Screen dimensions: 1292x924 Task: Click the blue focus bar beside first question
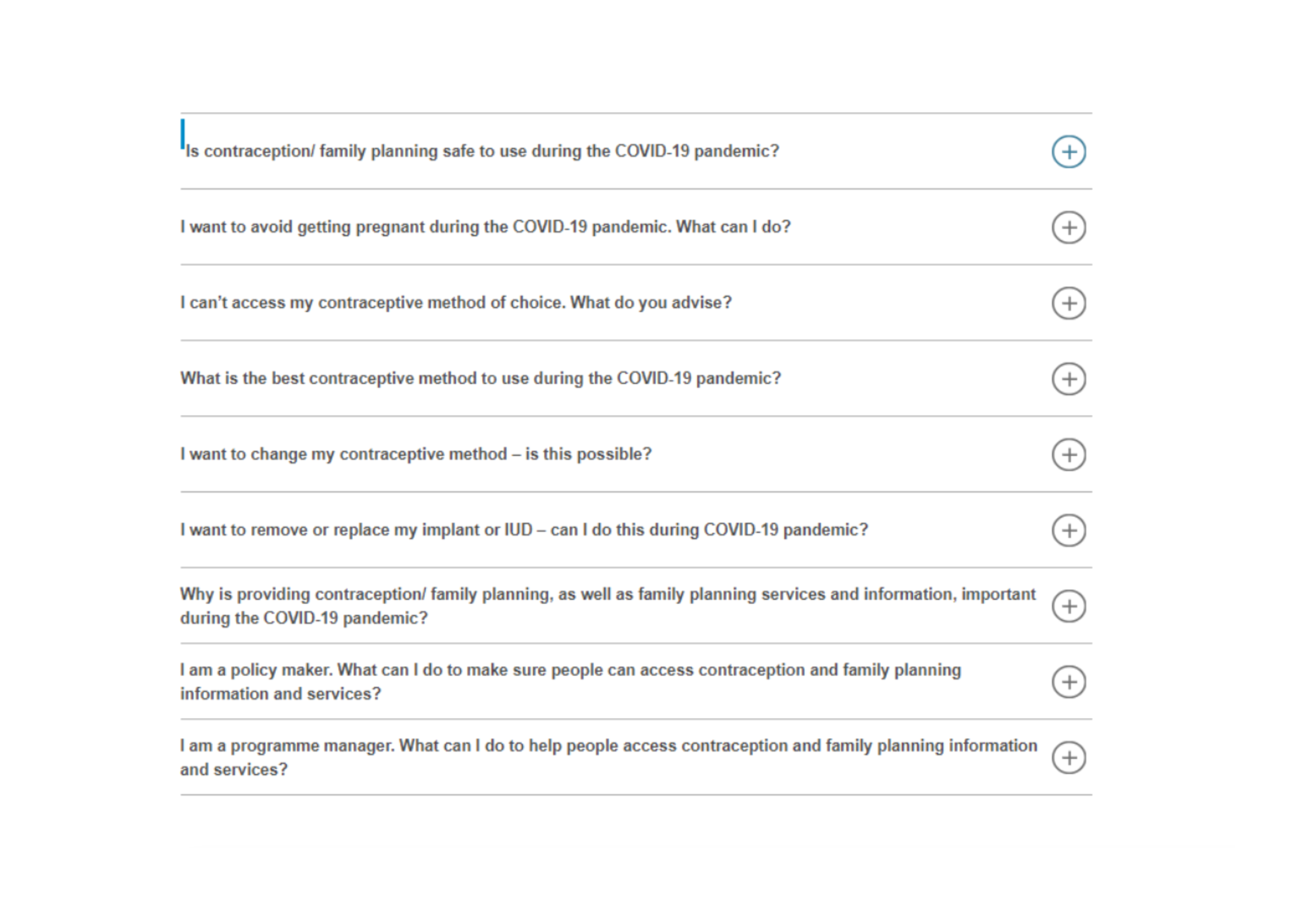pos(183,134)
